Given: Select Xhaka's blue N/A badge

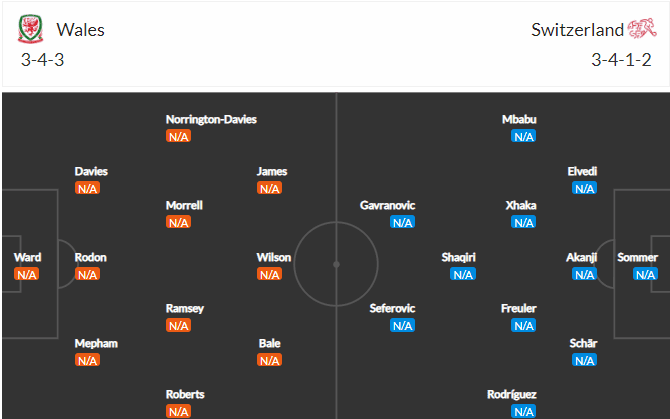Looking at the screenshot, I should click(x=523, y=223).
